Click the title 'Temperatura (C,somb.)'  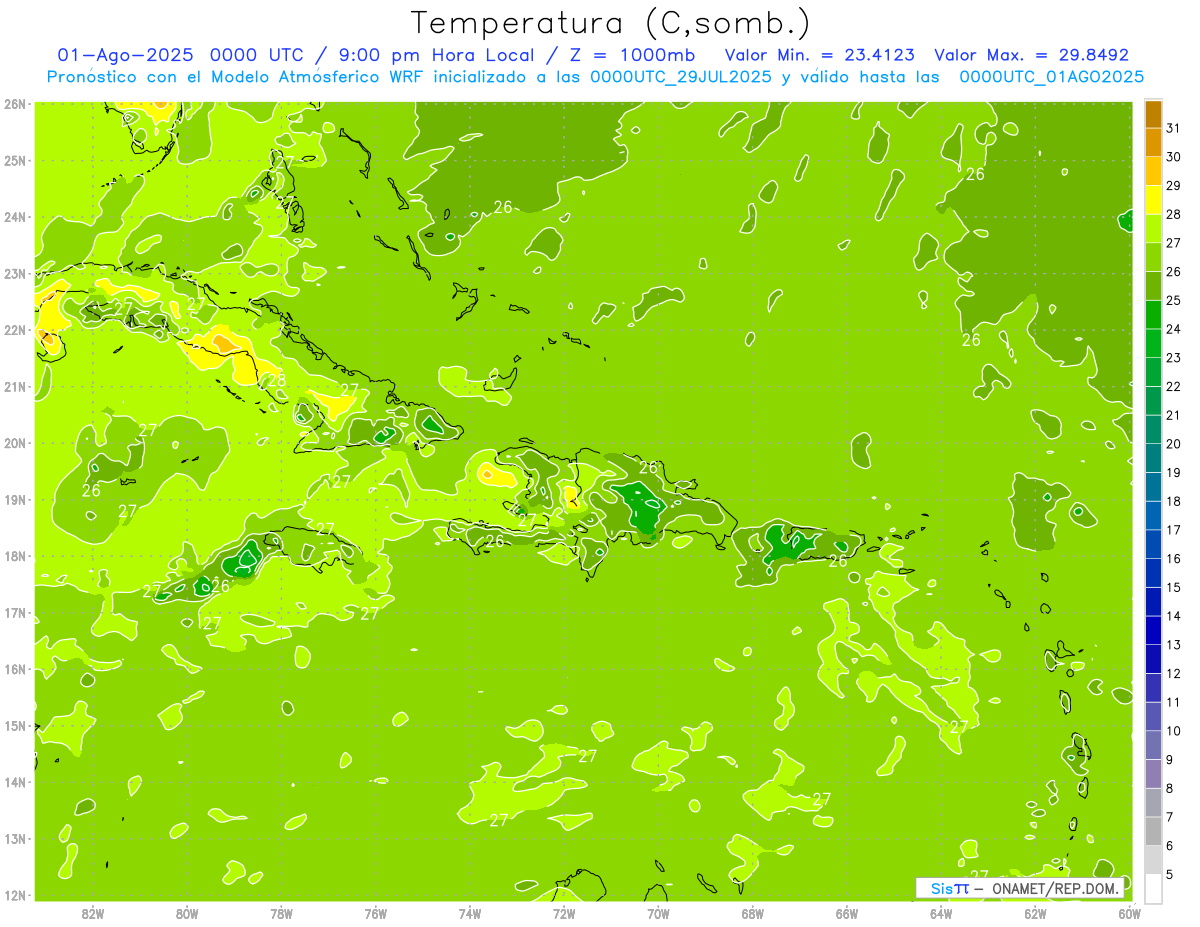611,23
